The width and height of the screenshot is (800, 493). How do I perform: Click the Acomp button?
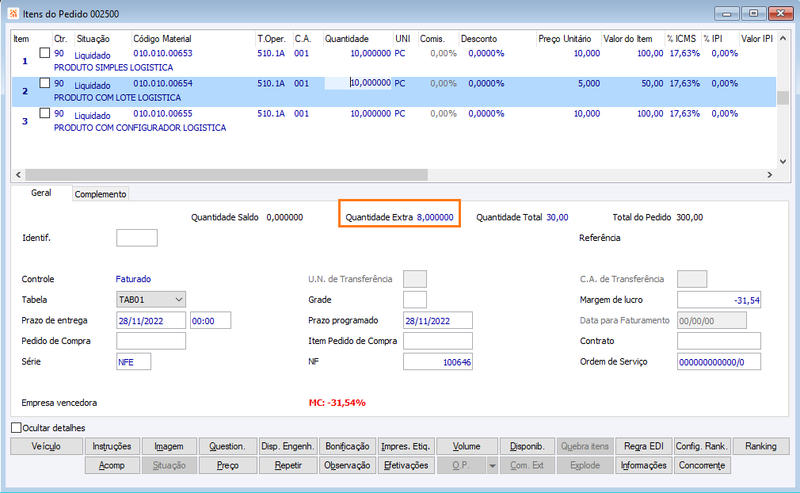(112, 465)
